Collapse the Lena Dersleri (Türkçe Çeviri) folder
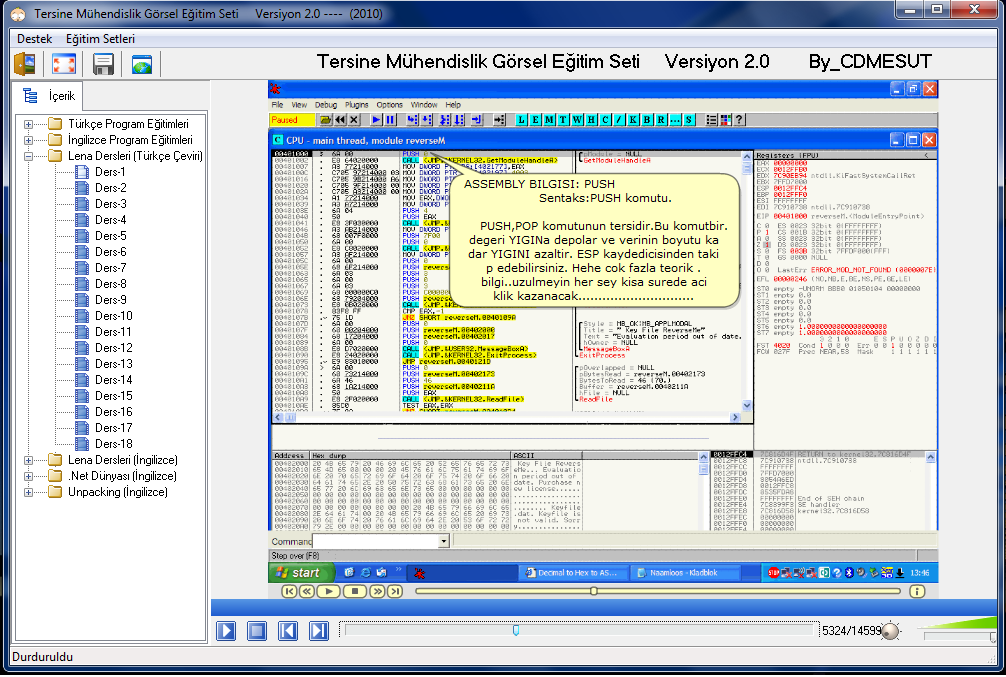Viewport: 1006px width, 677px height. pos(29,156)
